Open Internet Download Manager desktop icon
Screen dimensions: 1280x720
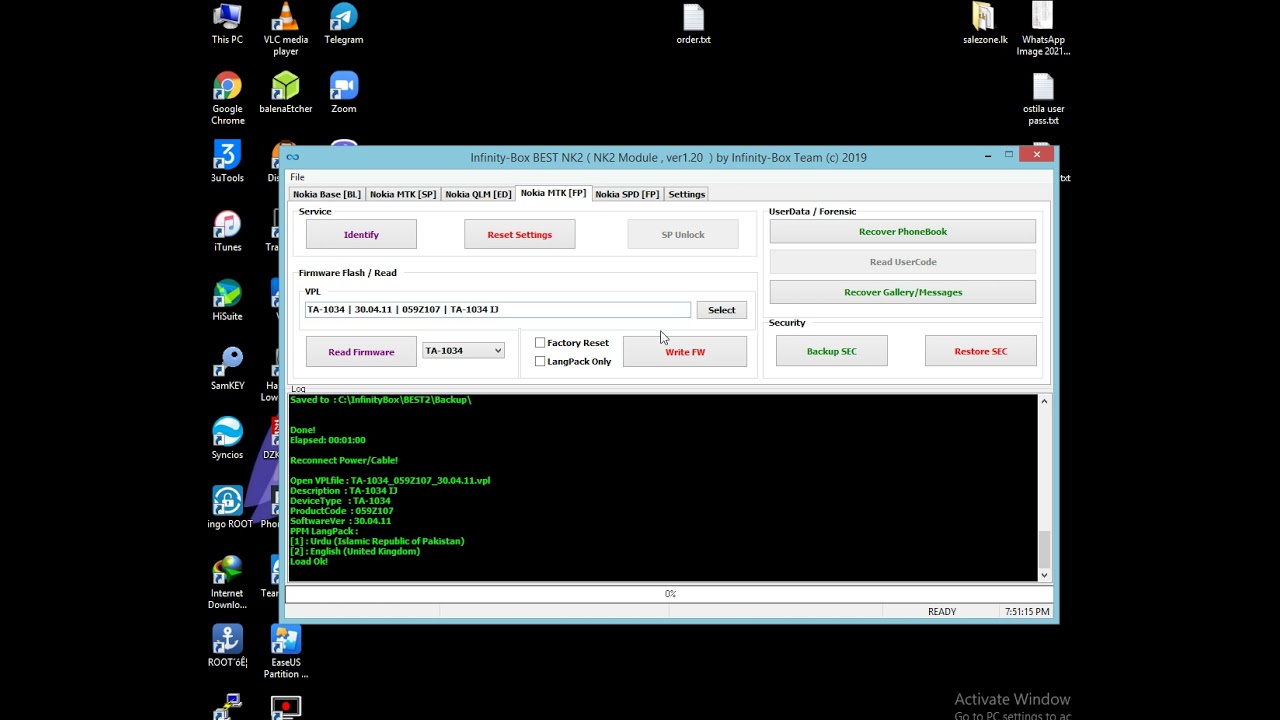coord(227,582)
